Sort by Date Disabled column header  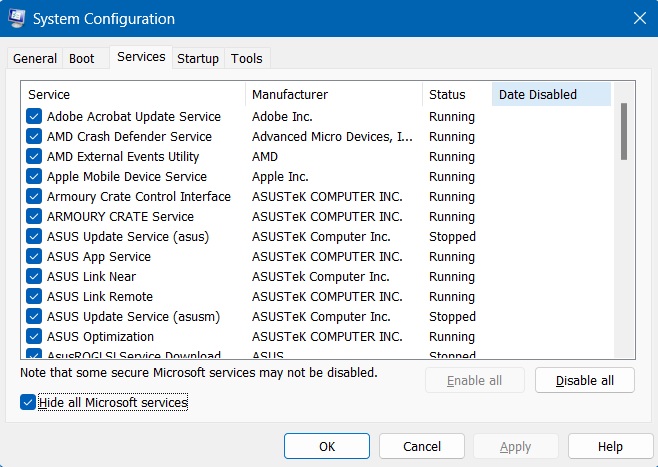[551, 94]
